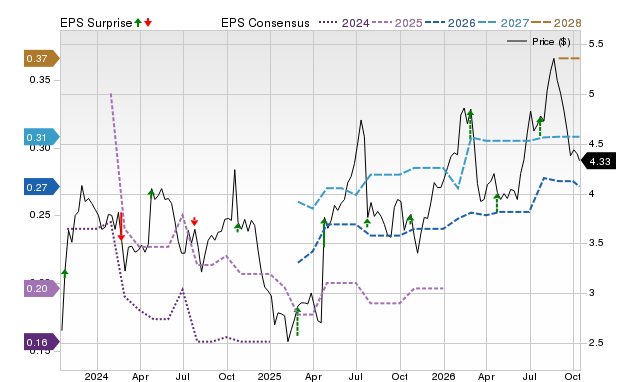Click the large red EPS miss arrow near March 2024

(121, 227)
